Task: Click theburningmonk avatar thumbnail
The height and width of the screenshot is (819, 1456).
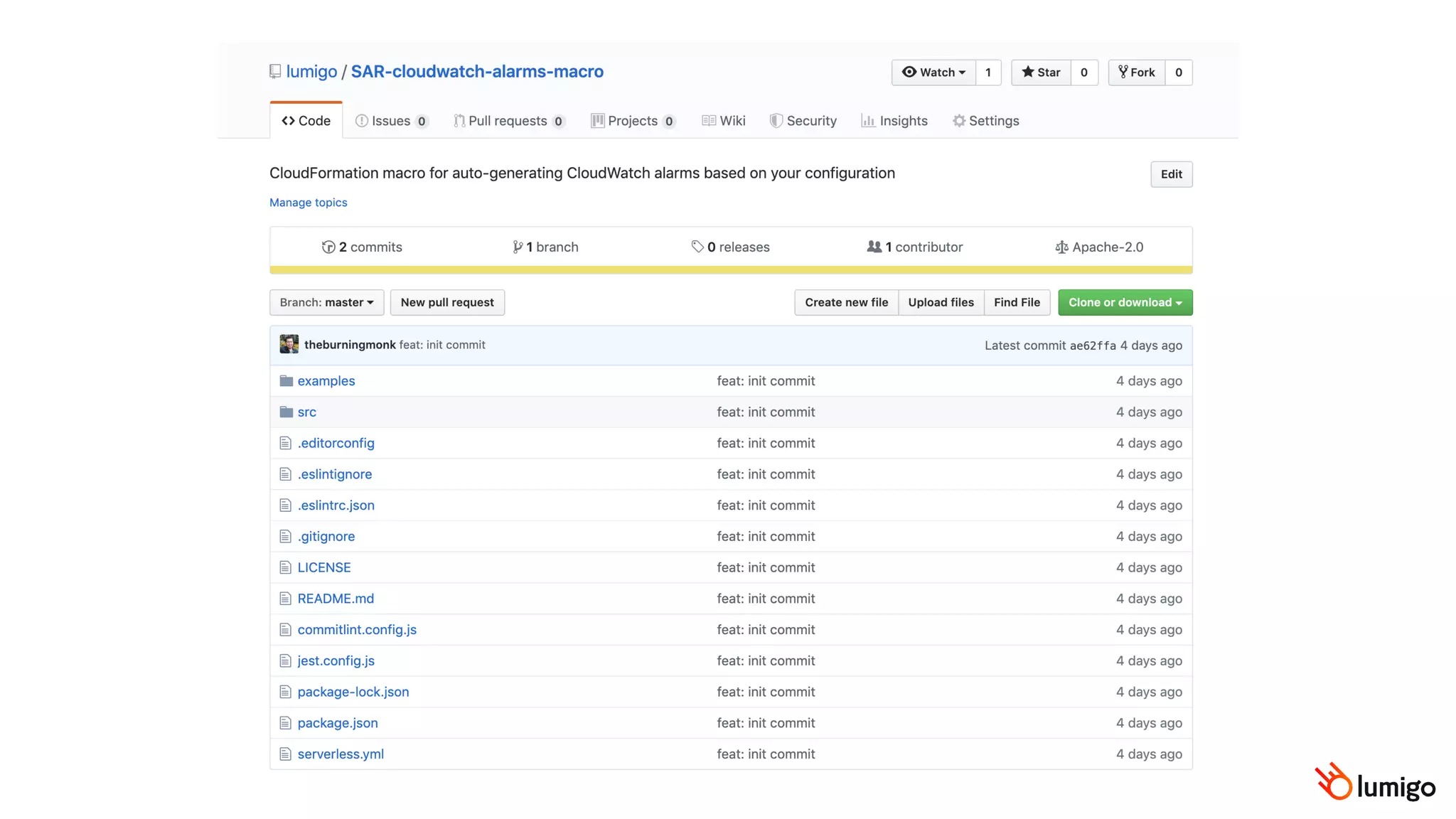Action: pyautogui.click(x=289, y=345)
